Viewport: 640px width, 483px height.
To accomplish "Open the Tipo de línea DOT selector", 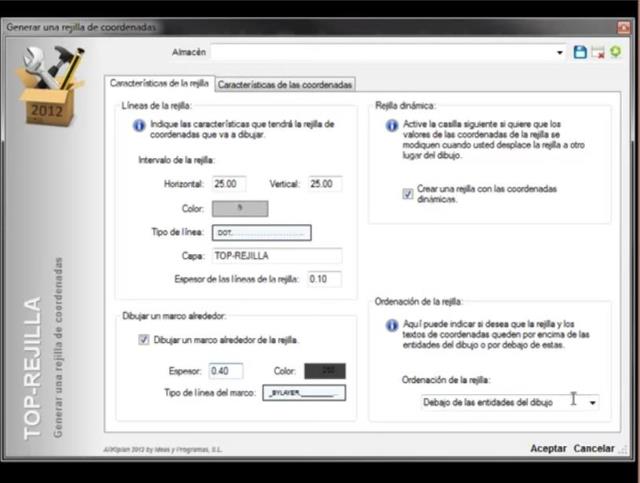I will click(262, 233).
